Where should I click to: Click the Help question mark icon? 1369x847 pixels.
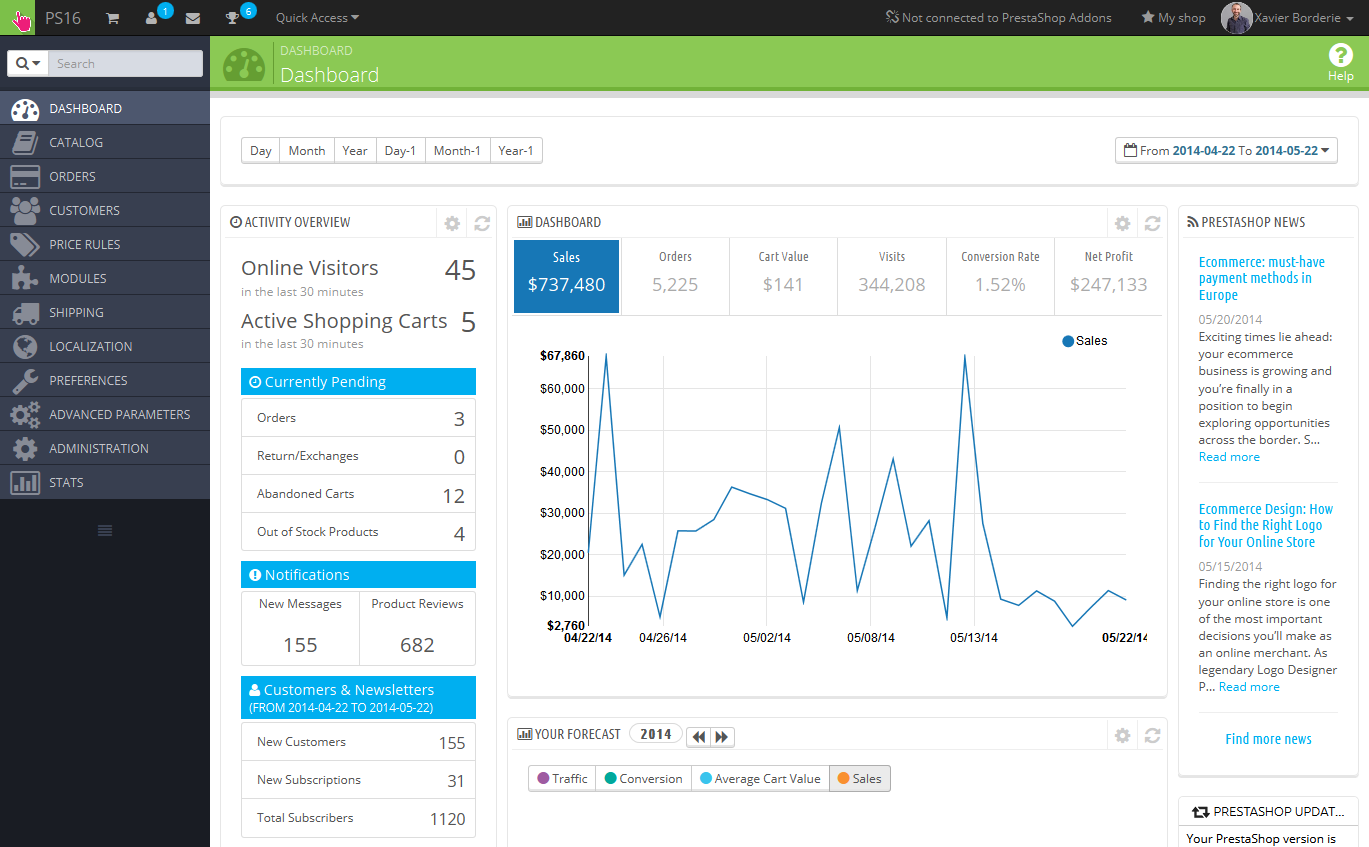pyautogui.click(x=1340, y=56)
